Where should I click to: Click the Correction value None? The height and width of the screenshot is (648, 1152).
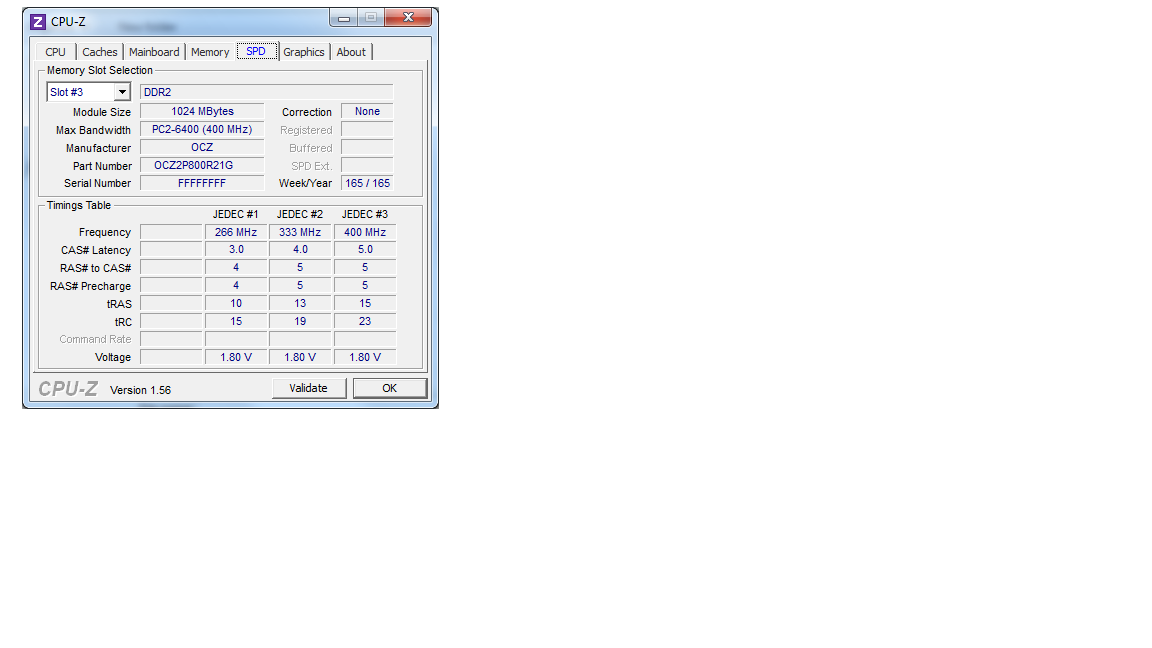tap(367, 112)
